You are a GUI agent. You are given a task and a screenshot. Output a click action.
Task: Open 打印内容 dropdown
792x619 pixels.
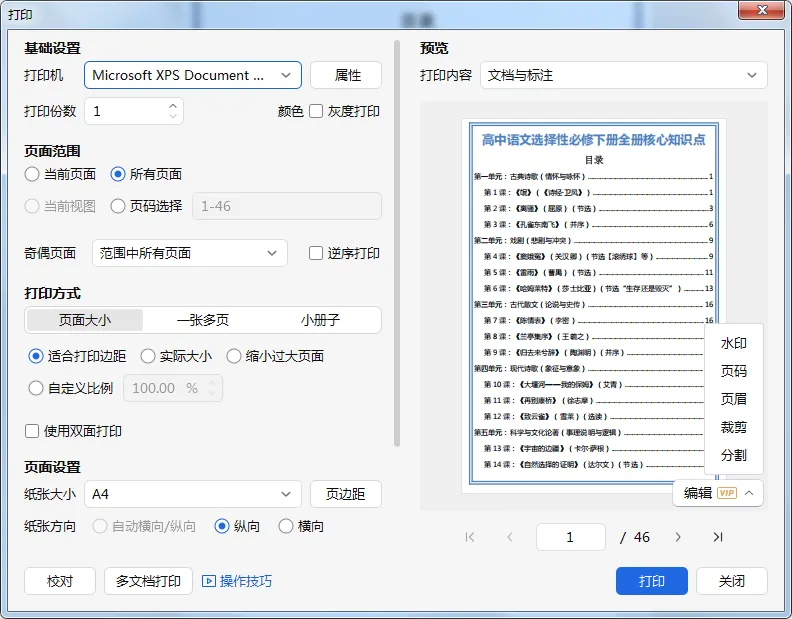tap(624, 75)
